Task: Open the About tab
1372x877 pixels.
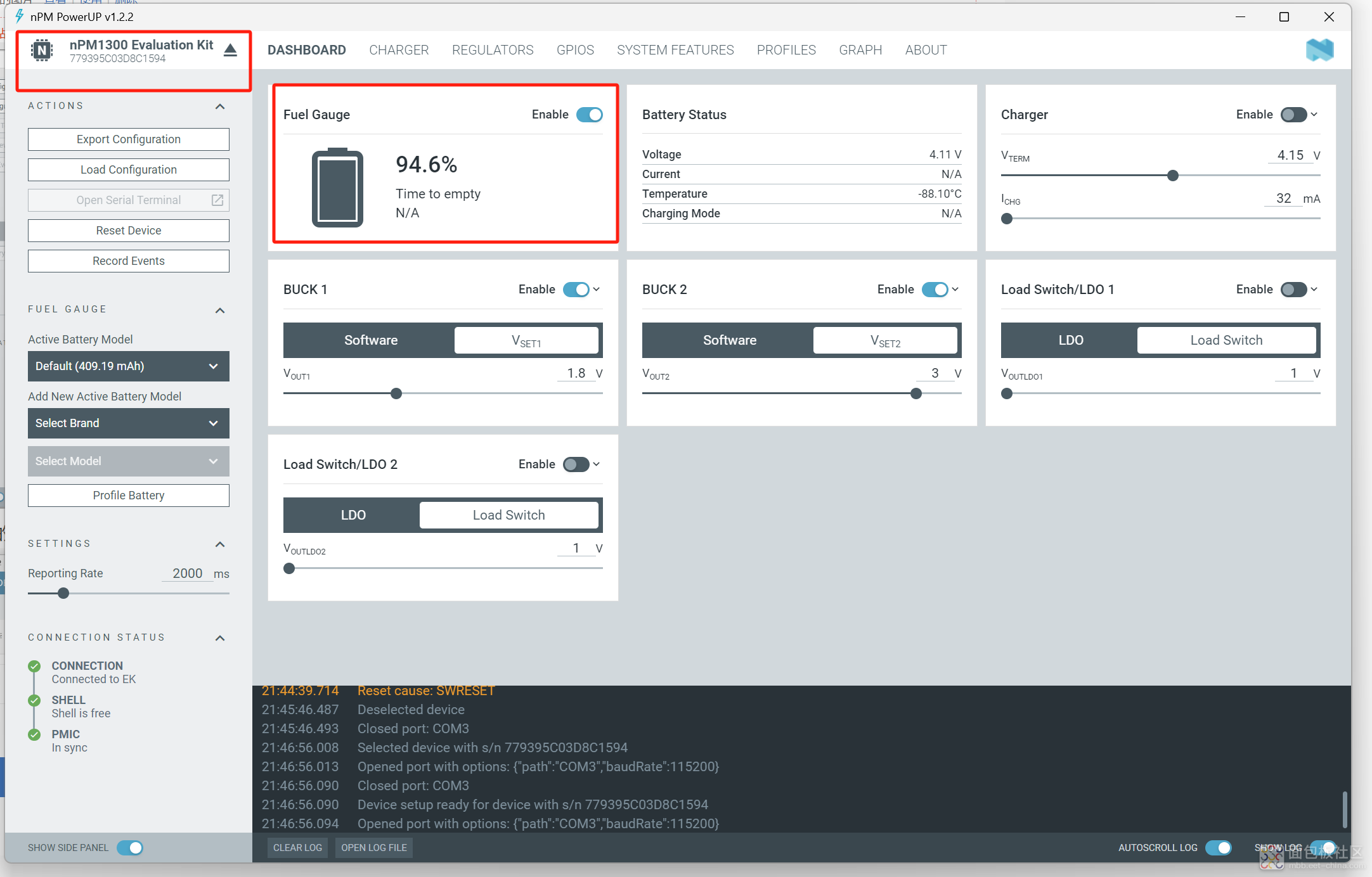Action: [x=926, y=50]
